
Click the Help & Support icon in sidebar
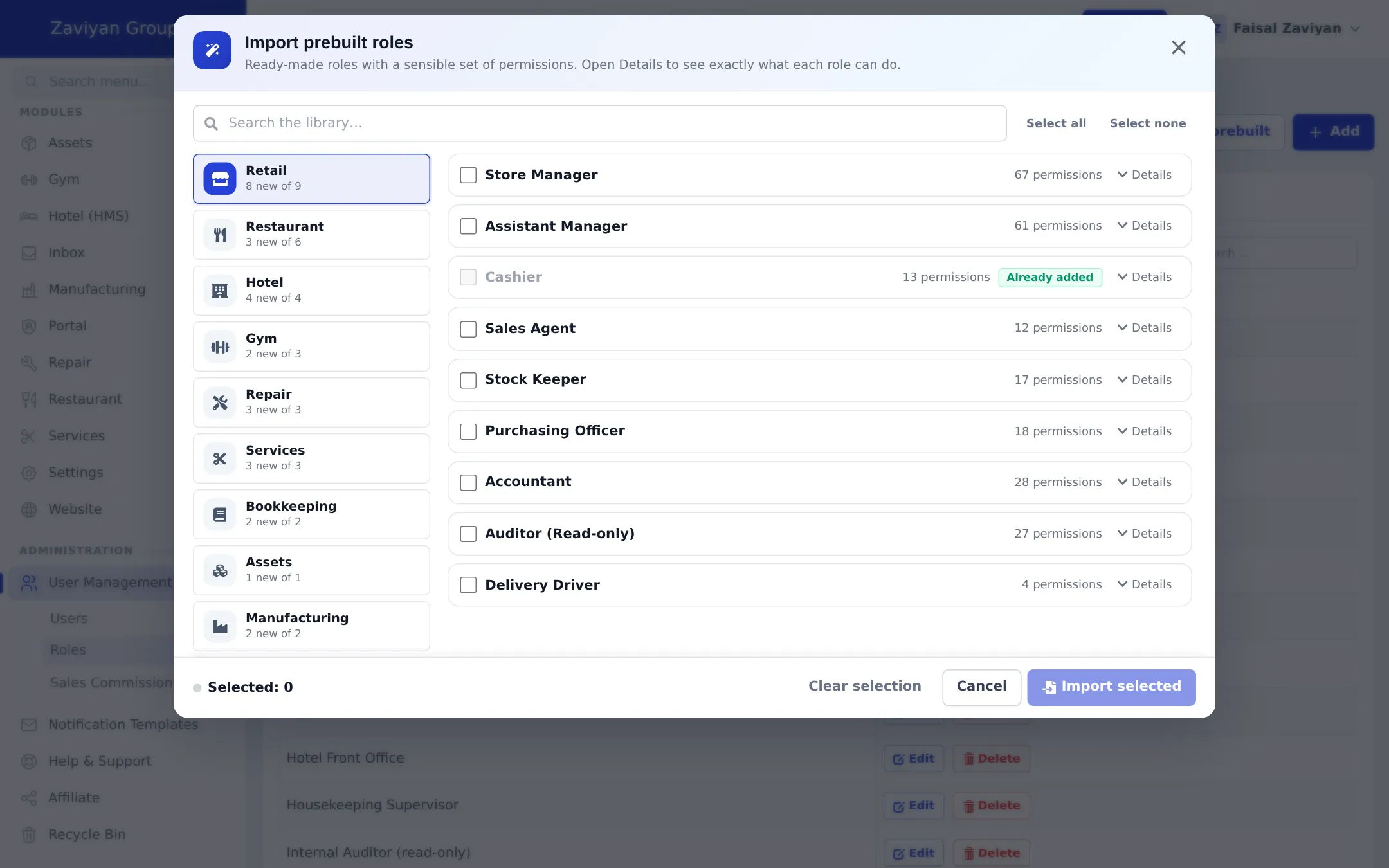[x=29, y=761]
